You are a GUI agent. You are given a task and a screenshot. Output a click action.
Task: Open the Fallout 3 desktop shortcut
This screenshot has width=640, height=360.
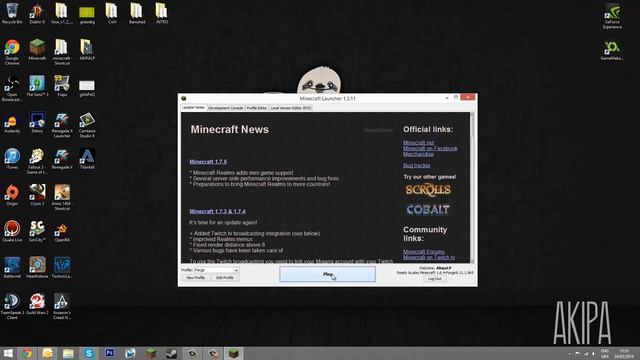[37, 161]
